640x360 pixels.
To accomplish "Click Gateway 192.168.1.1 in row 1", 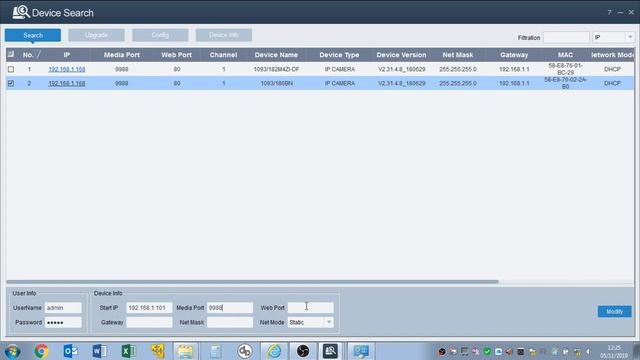I will pos(514,69).
